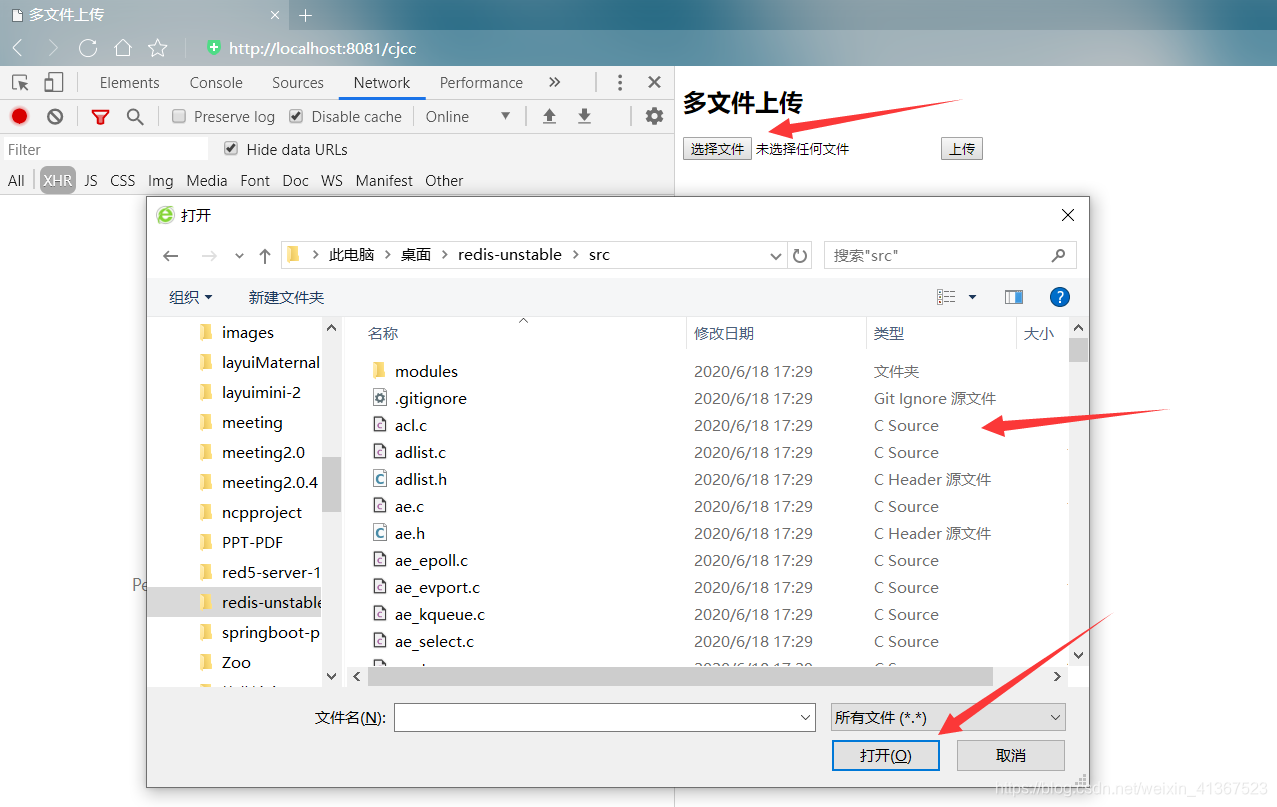The height and width of the screenshot is (807, 1277).
Task: Select .gitignore file
Action: 431,398
